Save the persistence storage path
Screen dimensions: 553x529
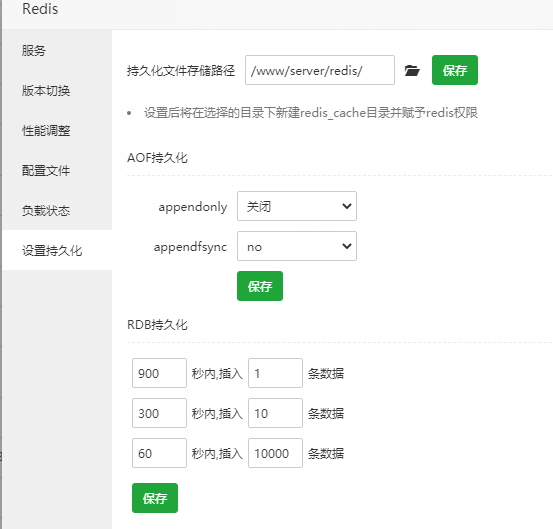pyautogui.click(x=455, y=70)
